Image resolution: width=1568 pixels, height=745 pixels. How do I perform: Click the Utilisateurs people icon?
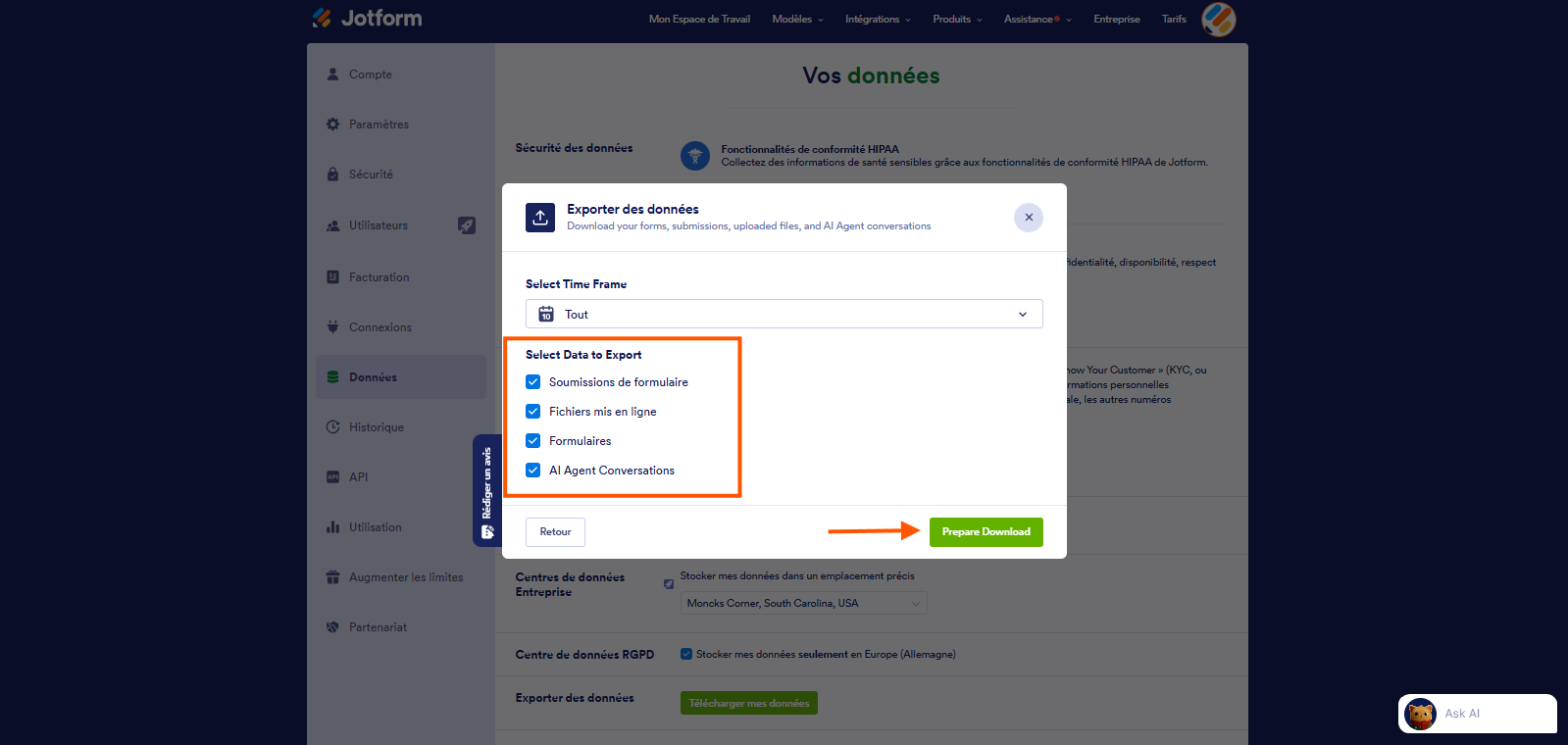click(332, 225)
